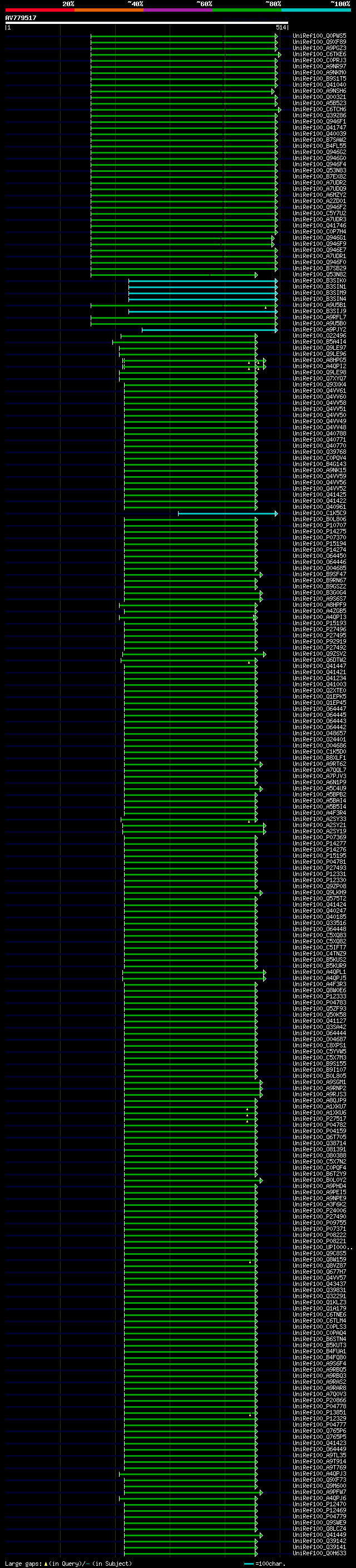
Task: Click the white query sequence bar
Action: click(147, 23)
